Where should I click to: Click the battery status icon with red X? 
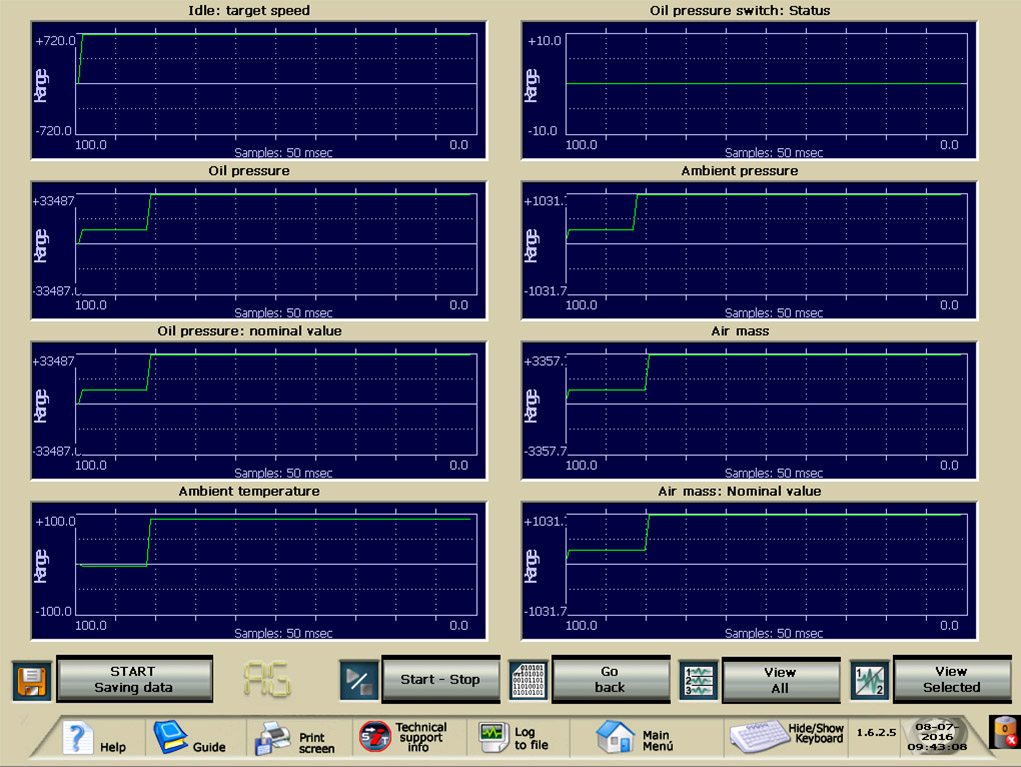point(1003,733)
